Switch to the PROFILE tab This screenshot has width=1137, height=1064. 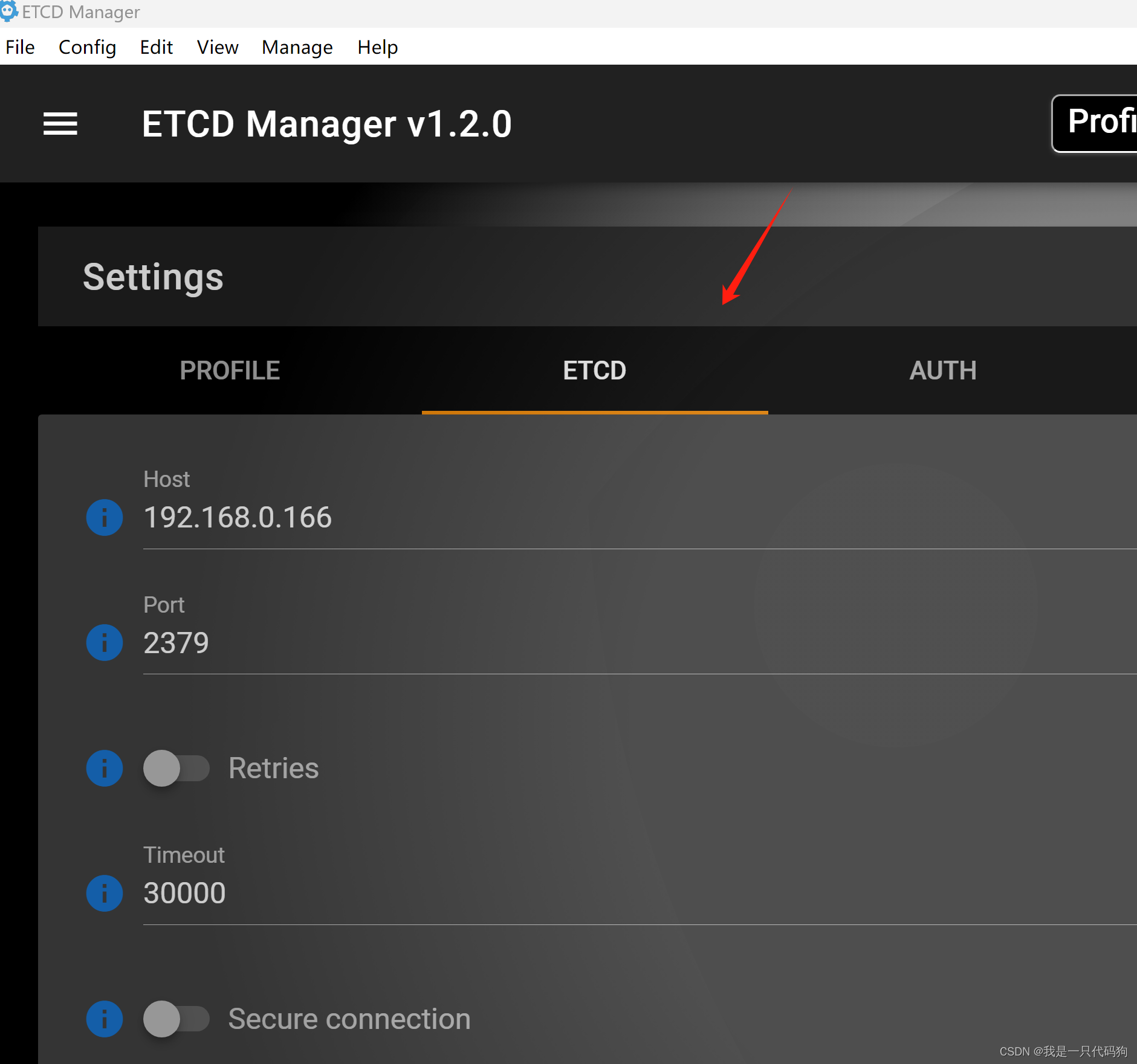(230, 370)
